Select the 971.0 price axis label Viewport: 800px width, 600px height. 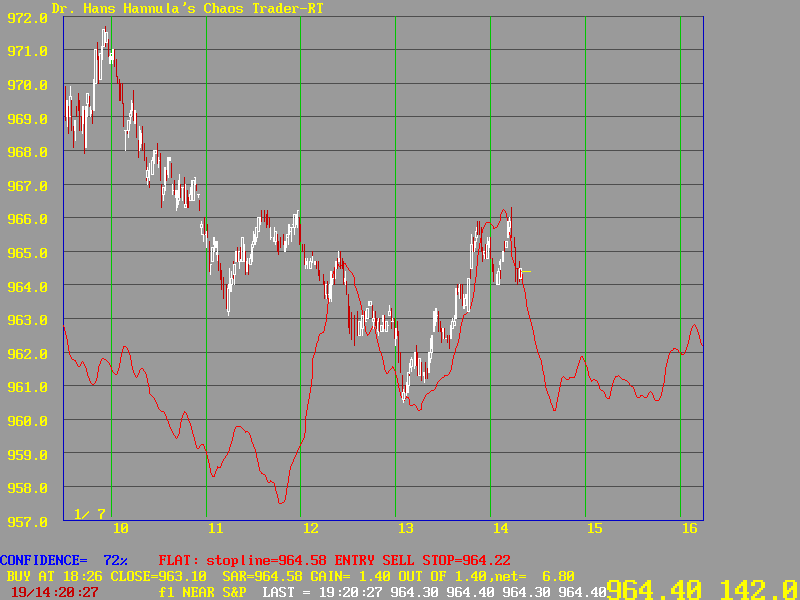coord(27,52)
